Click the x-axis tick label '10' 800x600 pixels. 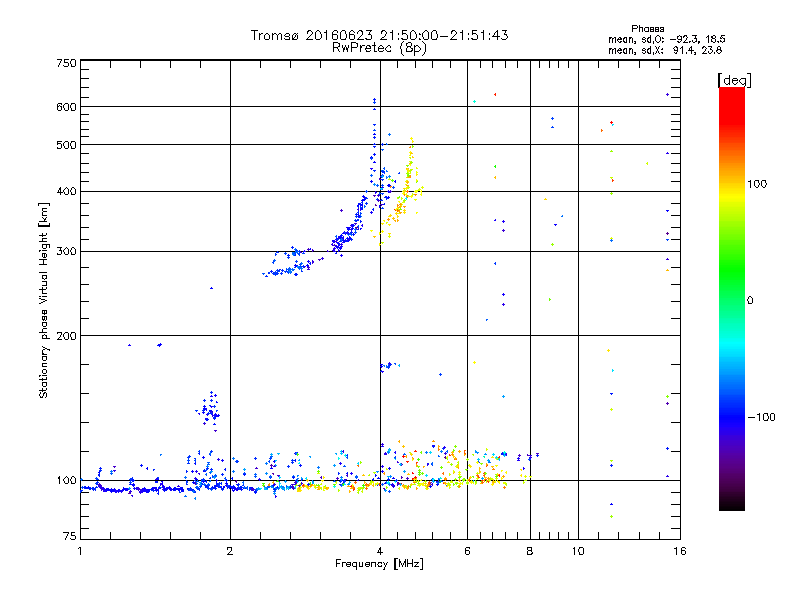[x=578, y=551]
